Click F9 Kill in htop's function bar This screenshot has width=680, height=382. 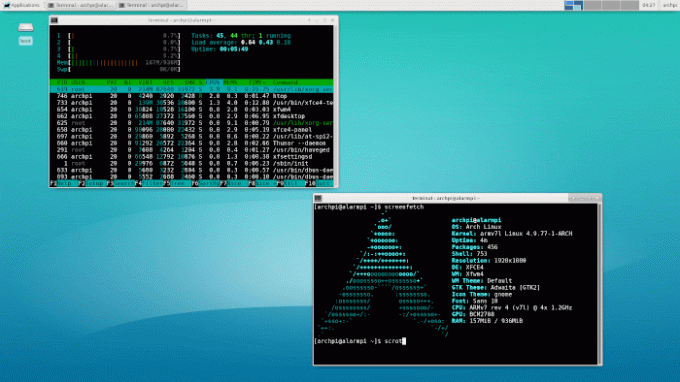[x=290, y=183]
